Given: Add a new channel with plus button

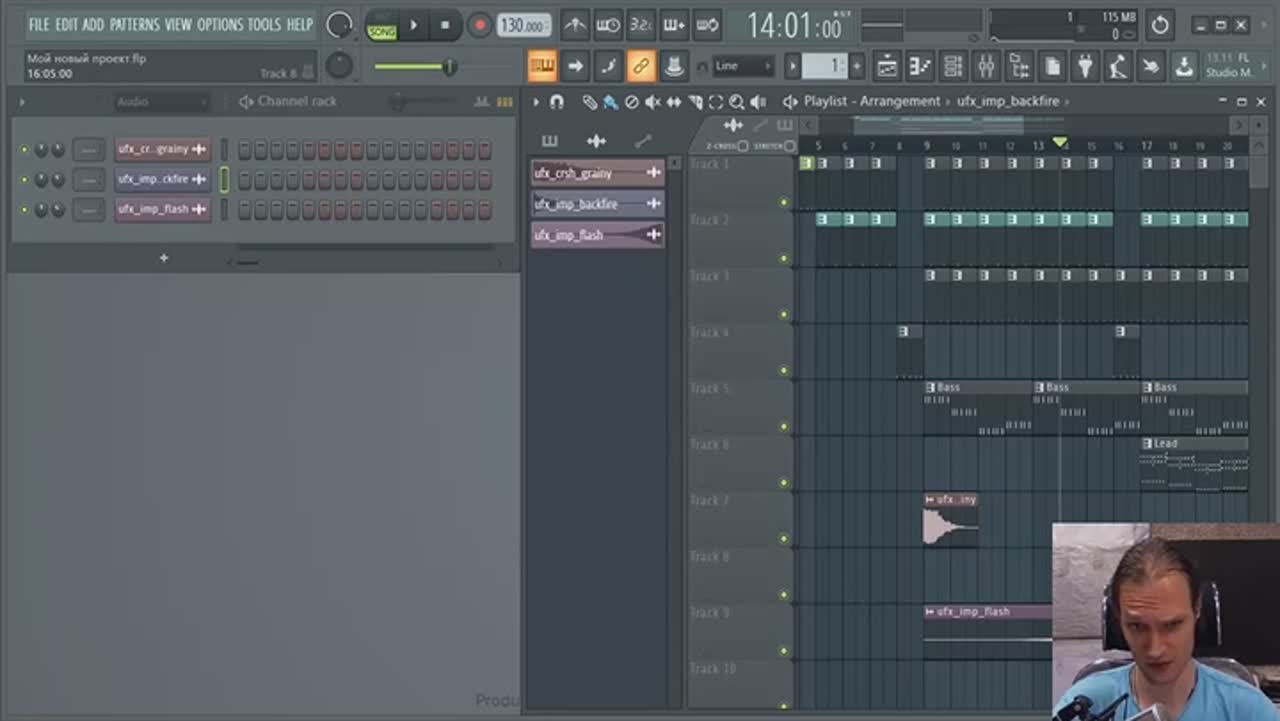Looking at the screenshot, I should (164, 258).
